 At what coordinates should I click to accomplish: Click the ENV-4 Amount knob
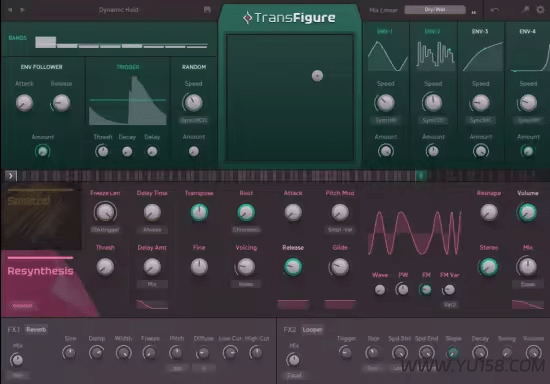tap(528, 151)
